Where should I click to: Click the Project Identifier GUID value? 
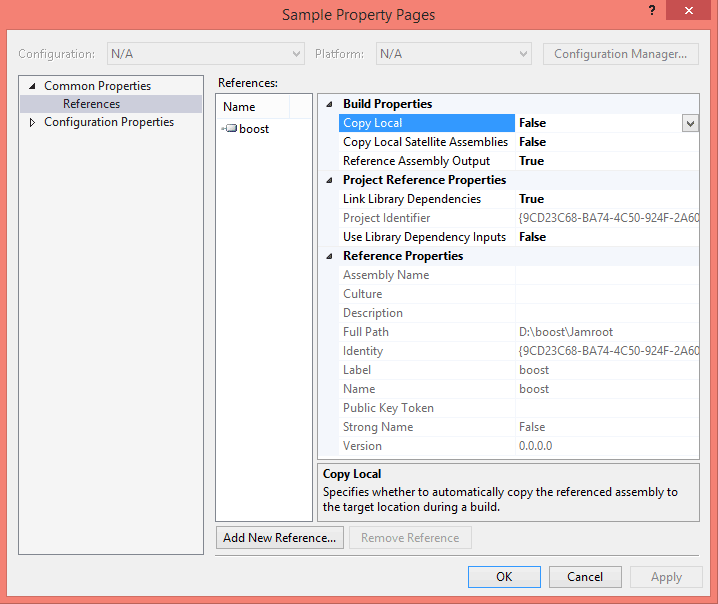pos(609,218)
